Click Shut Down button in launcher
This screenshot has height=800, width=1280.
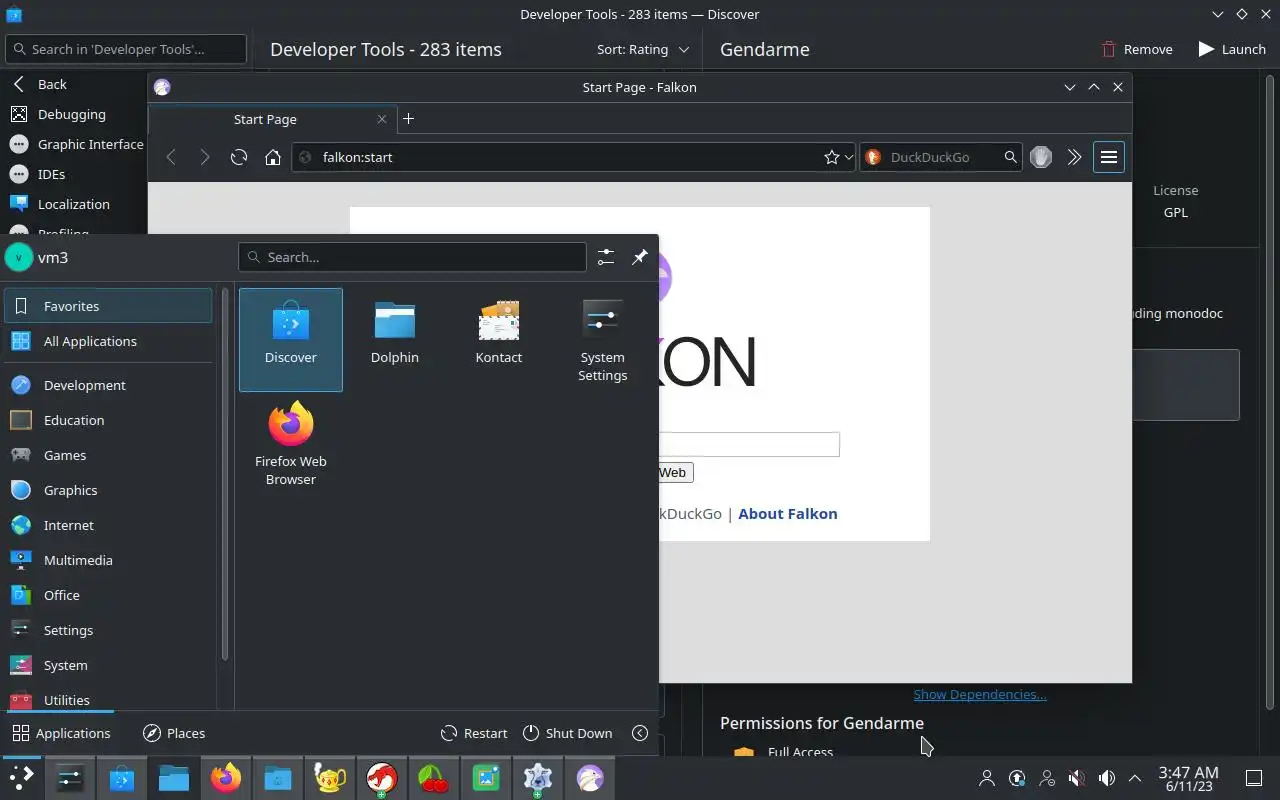point(567,733)
